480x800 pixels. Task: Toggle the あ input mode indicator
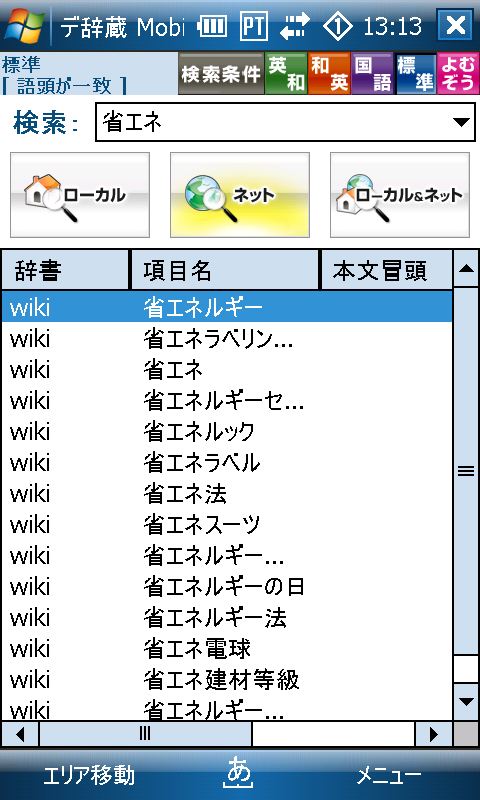click(239, 774)
